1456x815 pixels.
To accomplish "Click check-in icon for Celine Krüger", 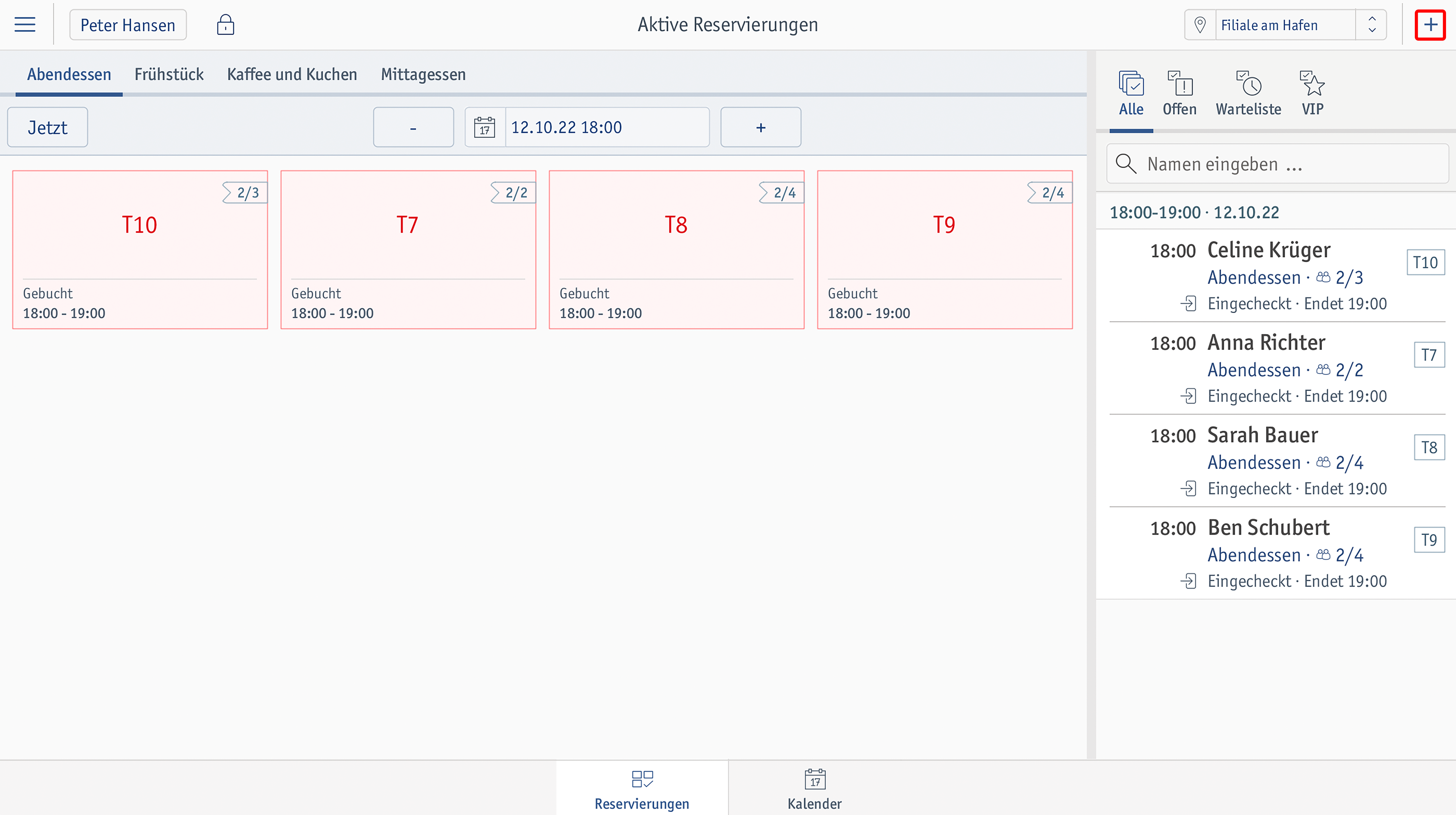I will (1188, 303).
